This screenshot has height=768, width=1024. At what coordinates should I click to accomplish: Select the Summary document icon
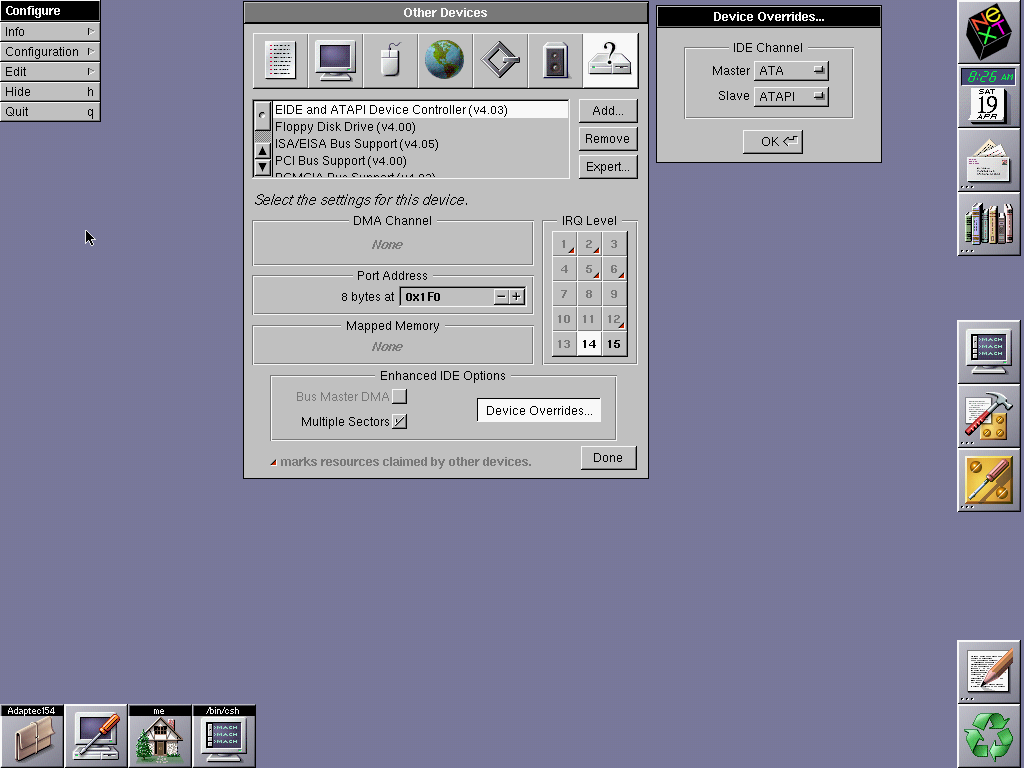pyautogui.click(x=279, y=61)
